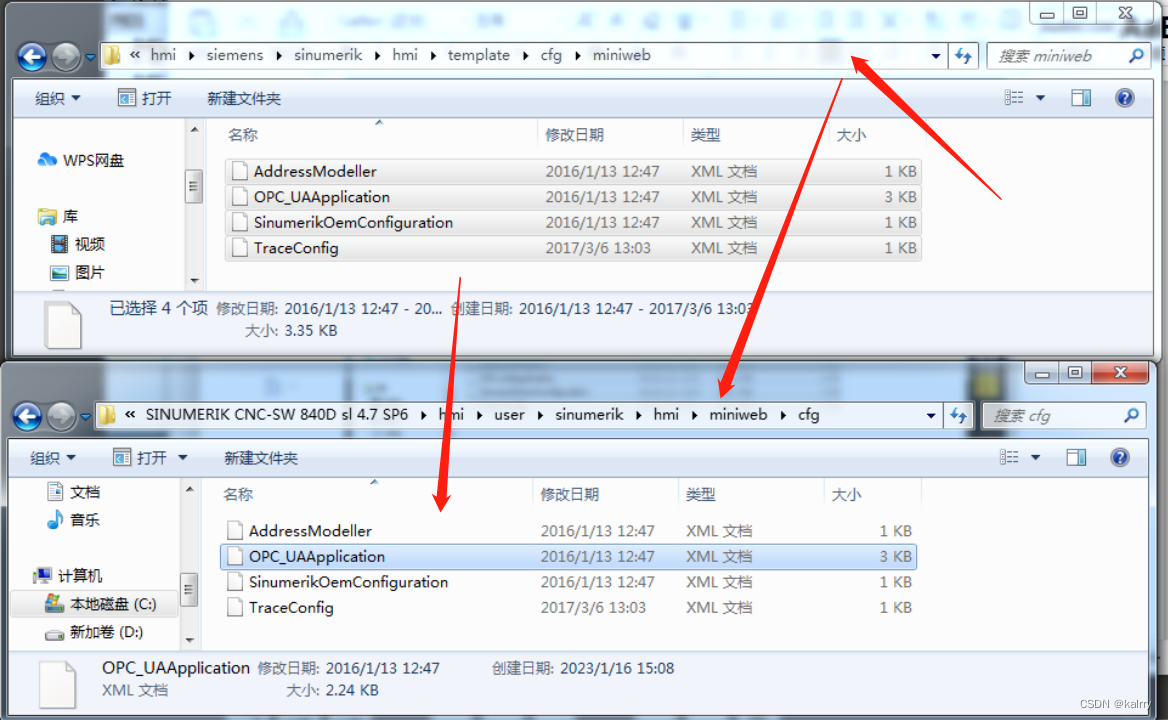Select 音乐 in bottom navigation pane
1168x720 pixels.
pyautogui.click(x=73, y=520)
